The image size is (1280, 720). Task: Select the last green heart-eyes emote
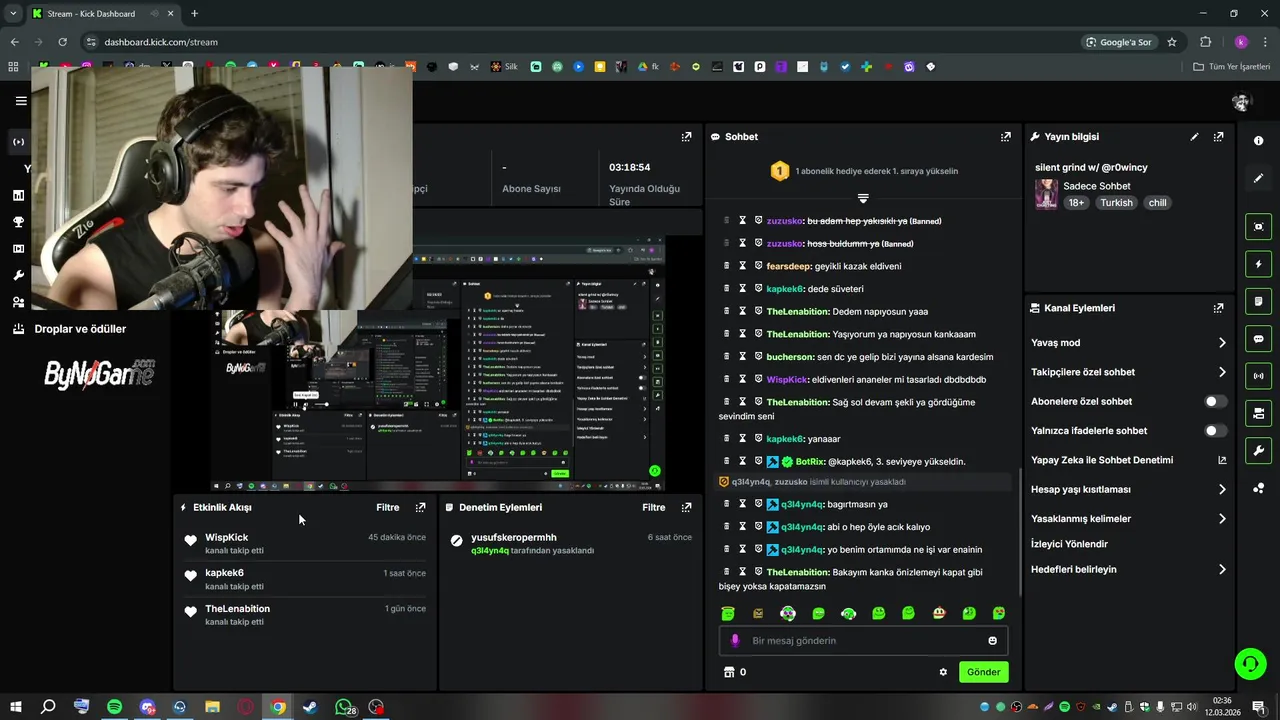click(x=999, y=614)
